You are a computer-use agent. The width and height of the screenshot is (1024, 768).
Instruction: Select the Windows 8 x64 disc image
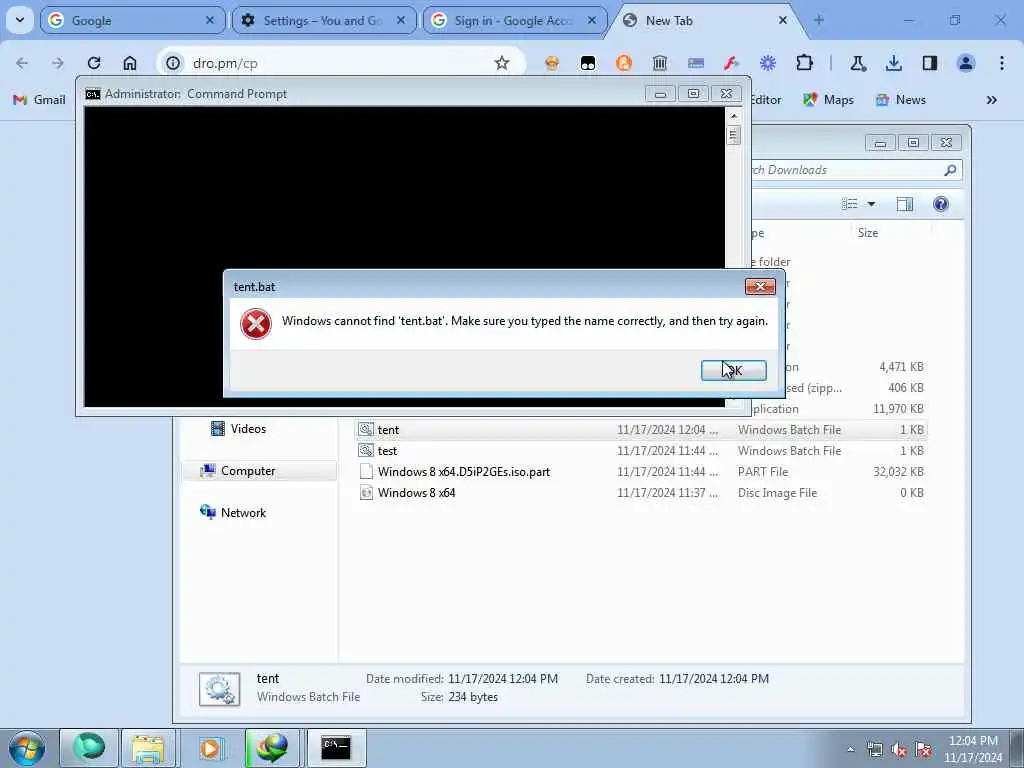(x=641, y=492)
